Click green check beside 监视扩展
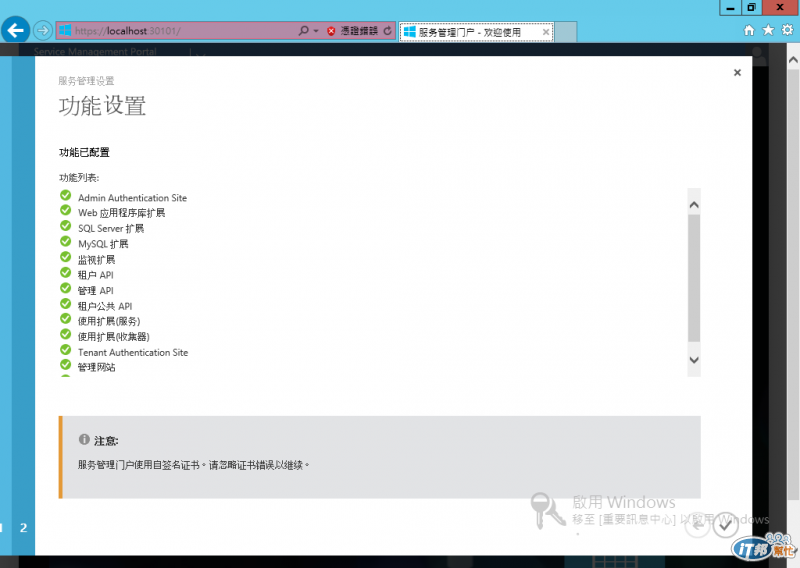 [65, 257]
